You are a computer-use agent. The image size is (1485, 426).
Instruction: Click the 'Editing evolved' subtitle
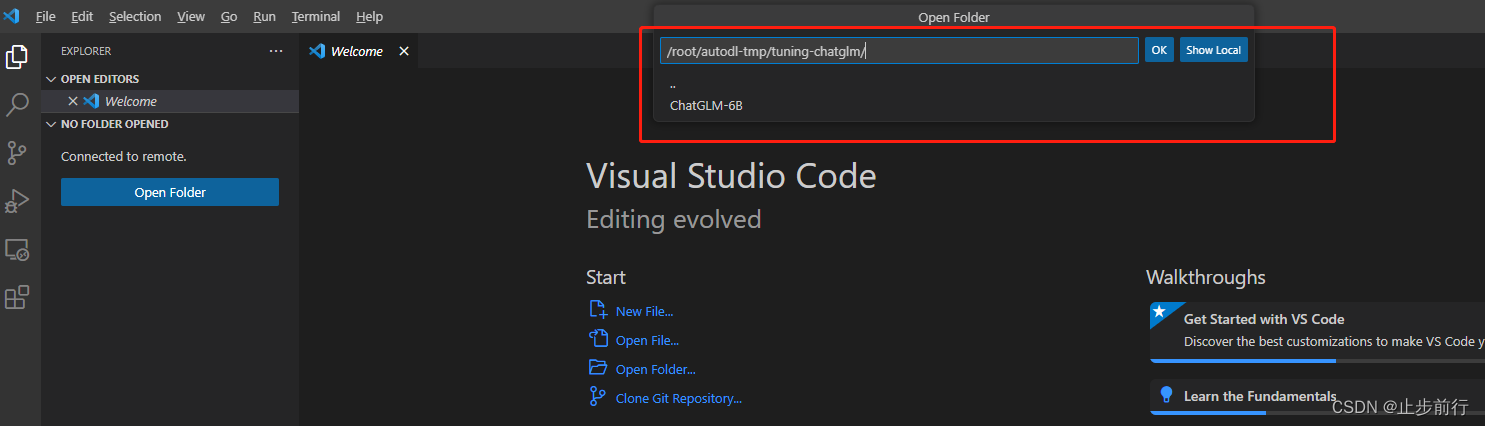[x=673, y=219]
